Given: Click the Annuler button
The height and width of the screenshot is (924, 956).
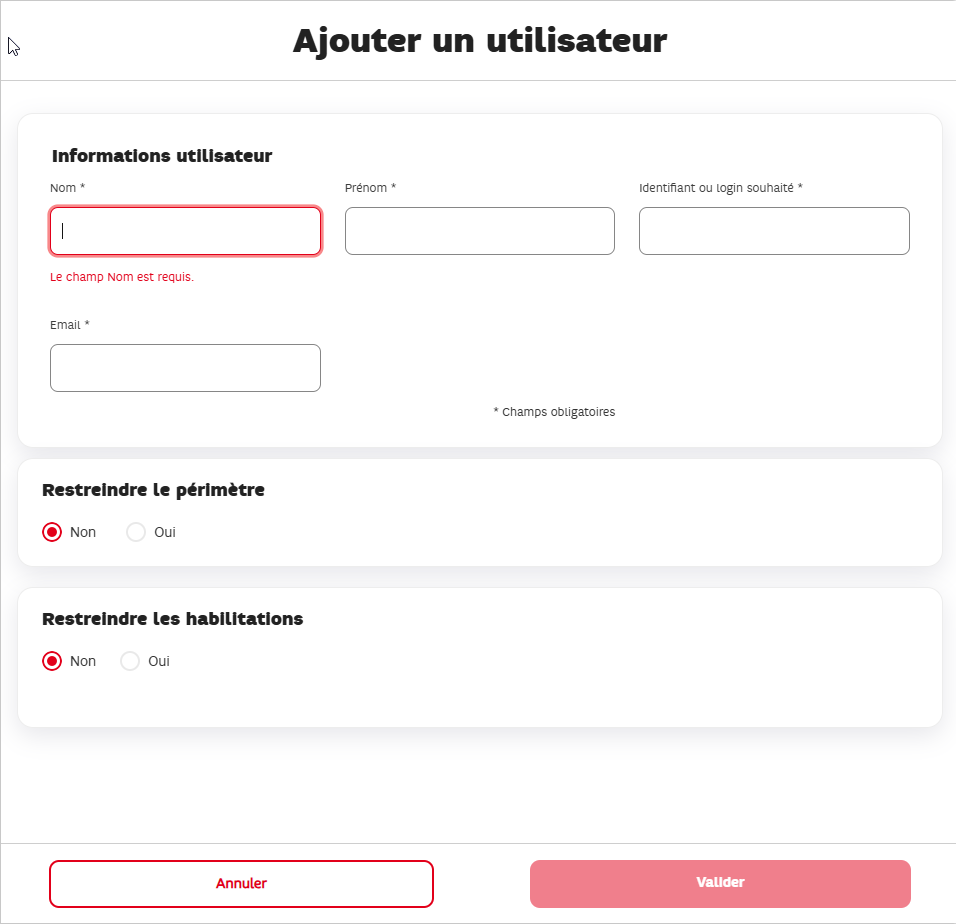Looking at the screenshot, I should point(241,884).
